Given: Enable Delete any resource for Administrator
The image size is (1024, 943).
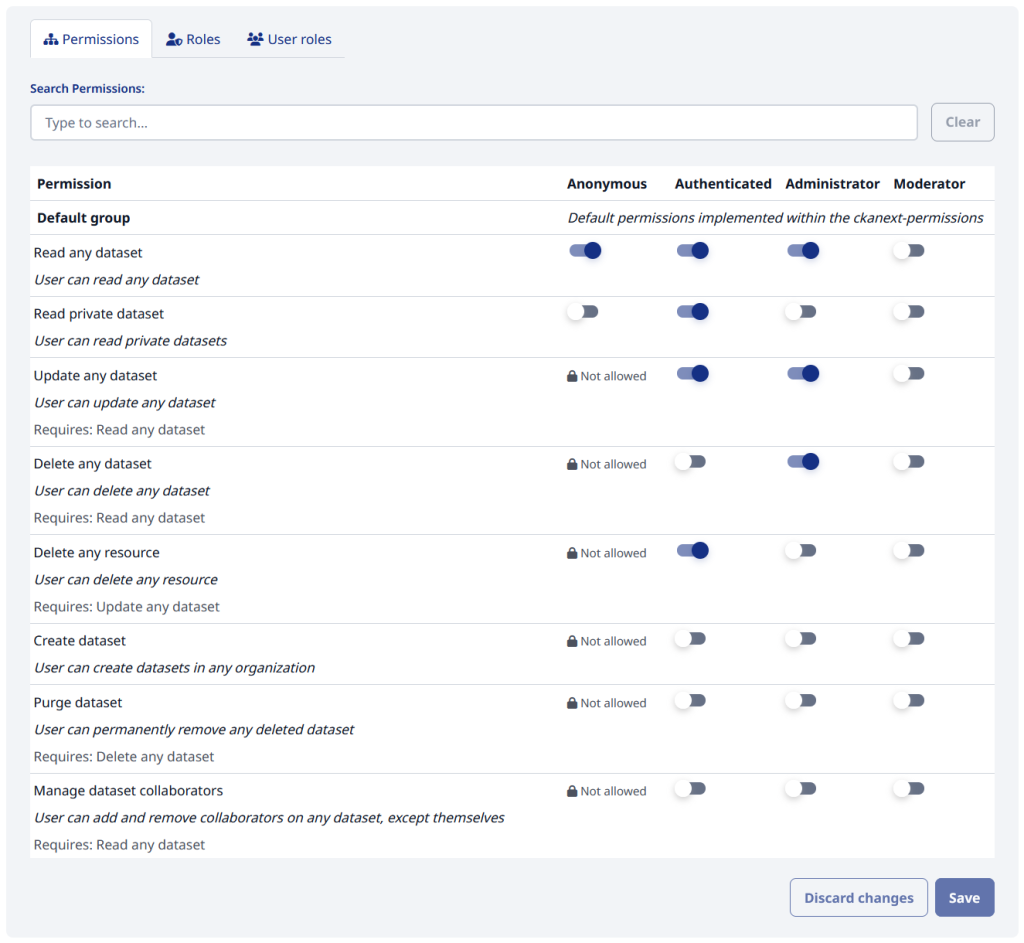Looking at the screenshot, I should [801, 551].
